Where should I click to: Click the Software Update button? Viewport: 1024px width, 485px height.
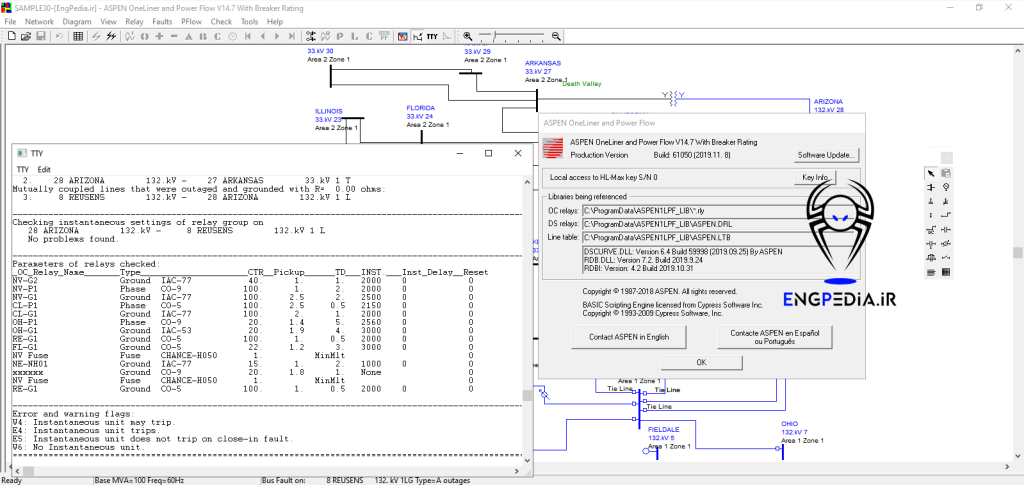(x=826, y=156)
